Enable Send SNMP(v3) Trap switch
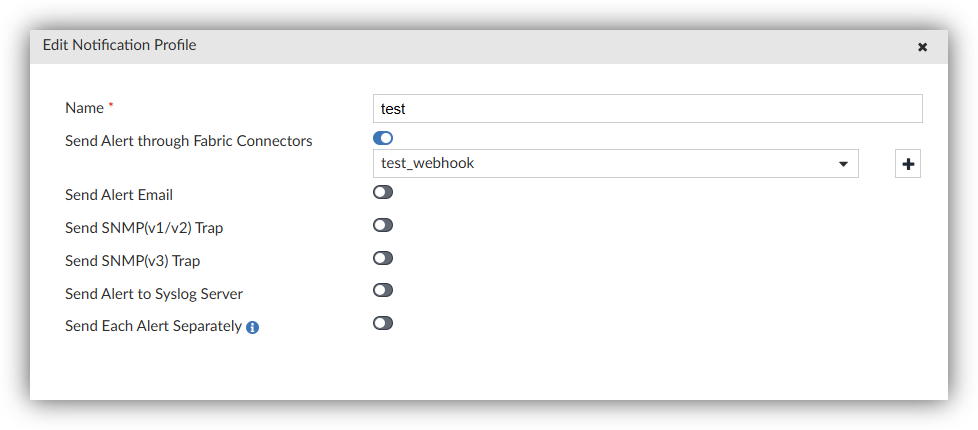 pos(383,258)
